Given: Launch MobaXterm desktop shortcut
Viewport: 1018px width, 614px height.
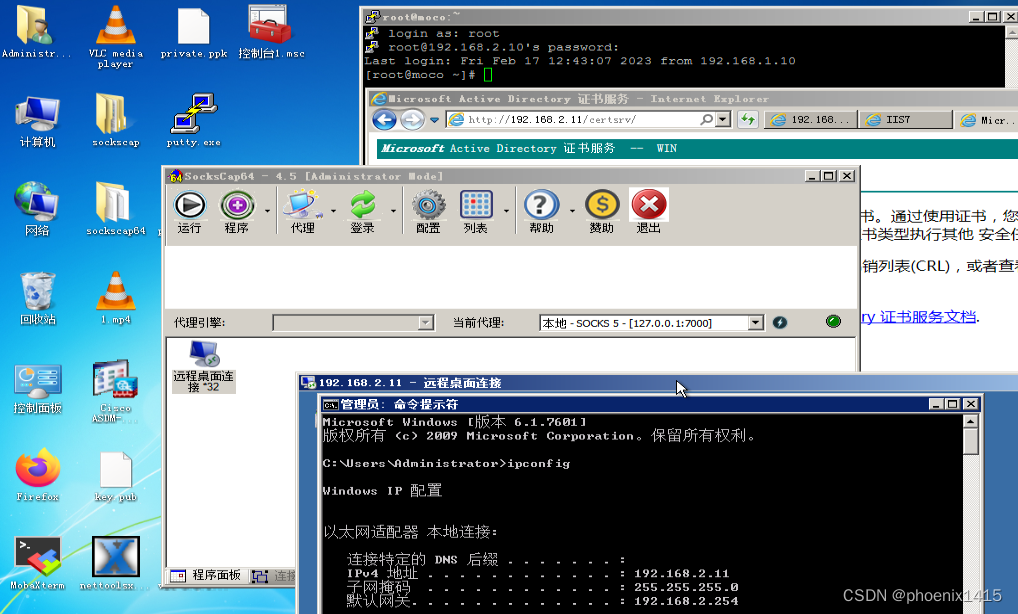Looking at the screenshot, I should [x=37, y=563].
